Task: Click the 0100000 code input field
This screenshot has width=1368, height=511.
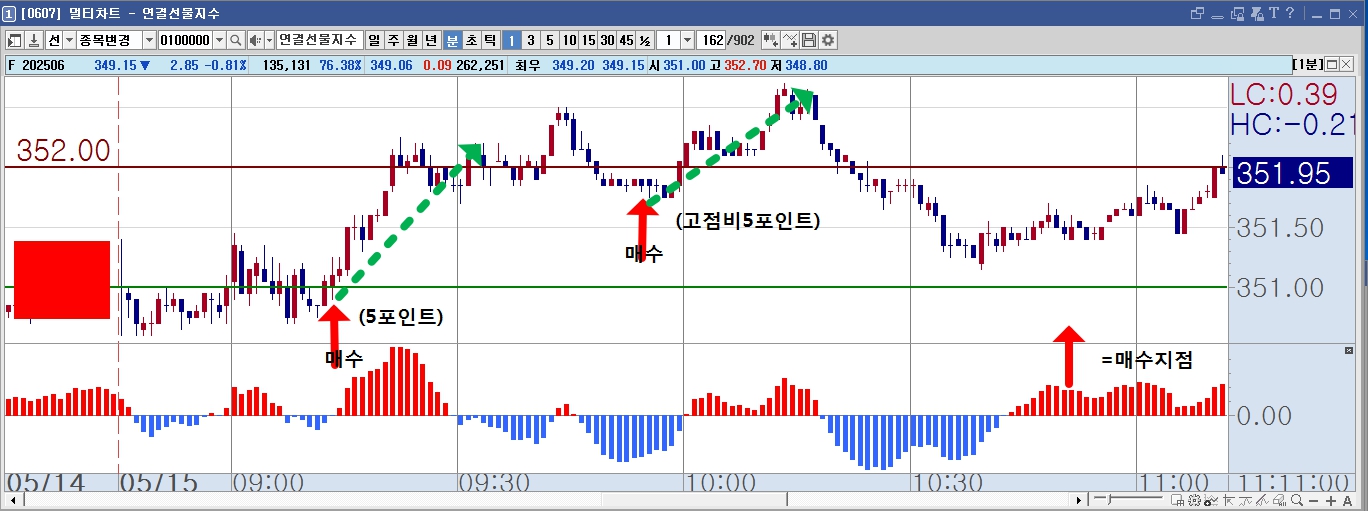Action: 184,40
